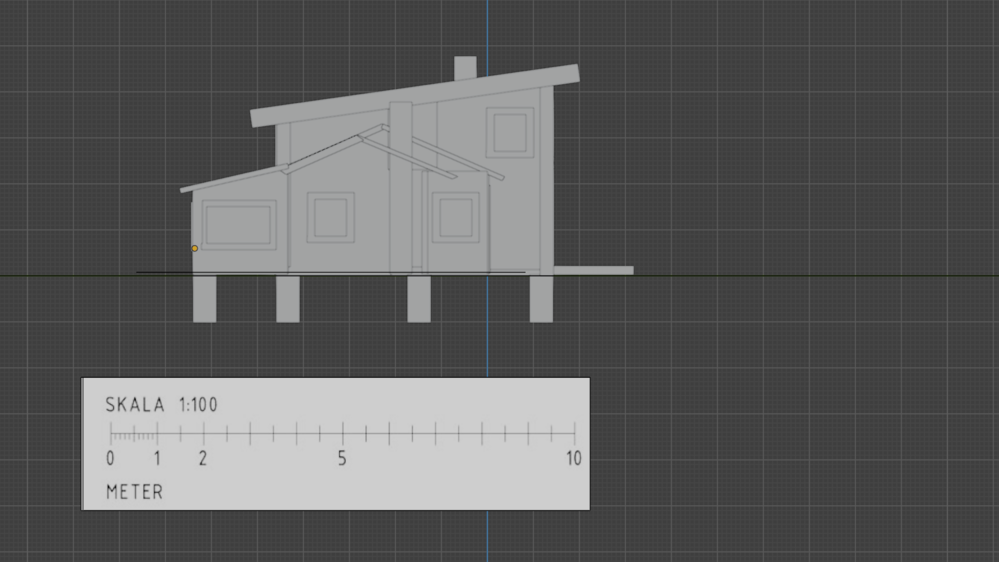Click the chimney on top of the roof
Screen dimensions: 999x562
coord(464,68)
